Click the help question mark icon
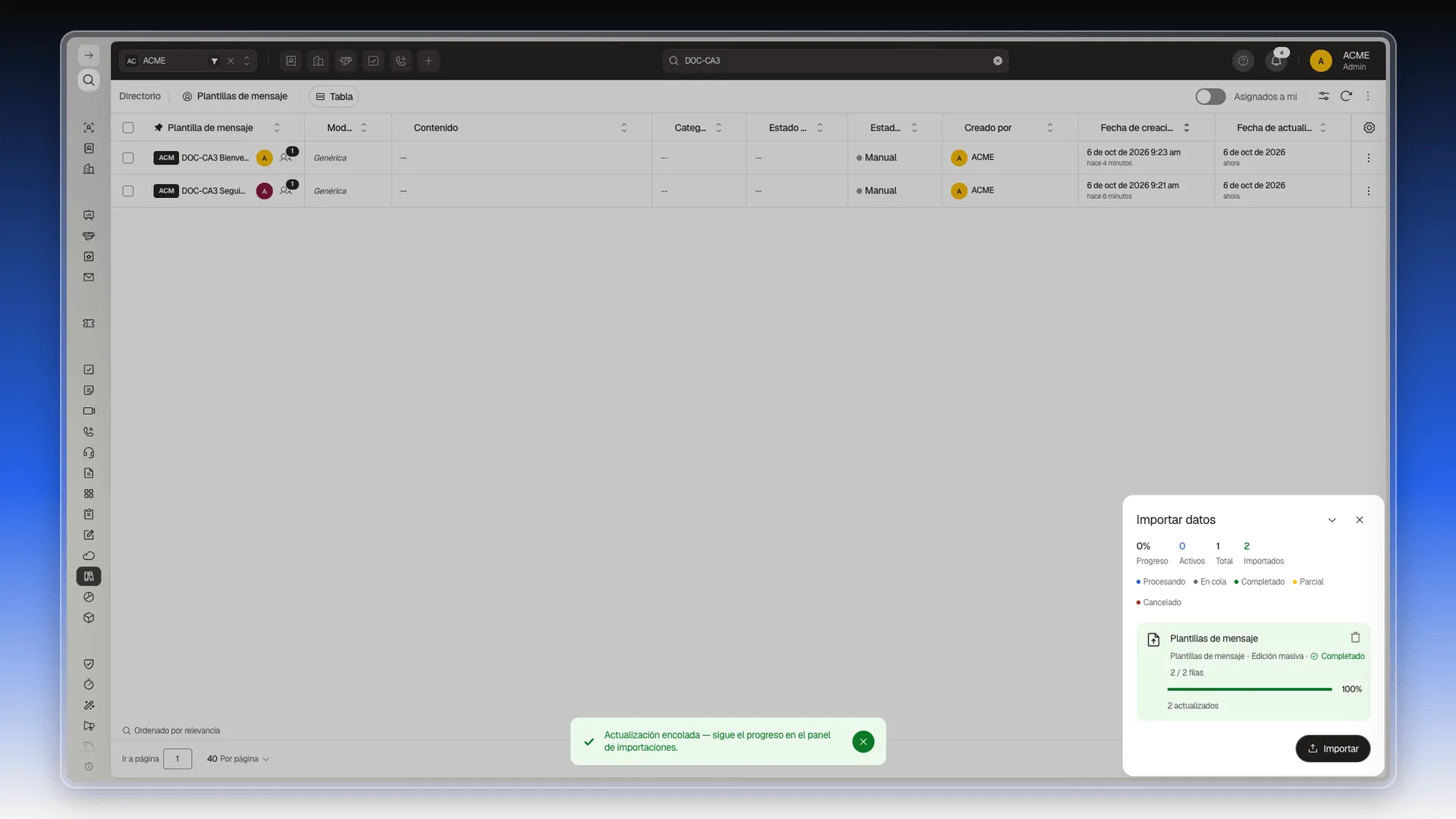 pos(1243,61)
